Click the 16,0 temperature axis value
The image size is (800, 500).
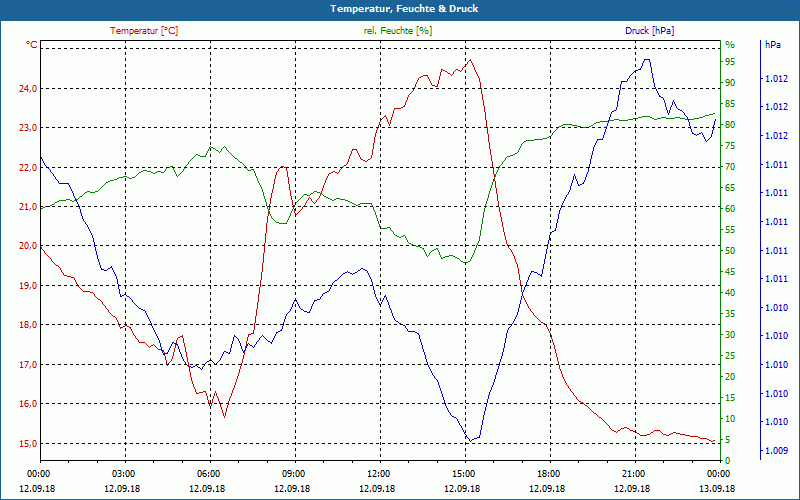tap(29, 404)
